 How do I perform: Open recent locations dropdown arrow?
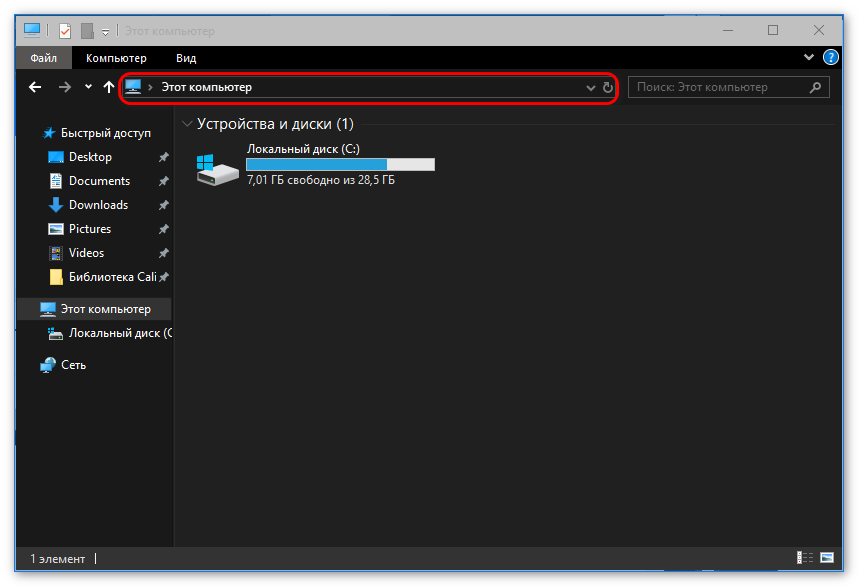pyautogui.click(x=88, y=88)
